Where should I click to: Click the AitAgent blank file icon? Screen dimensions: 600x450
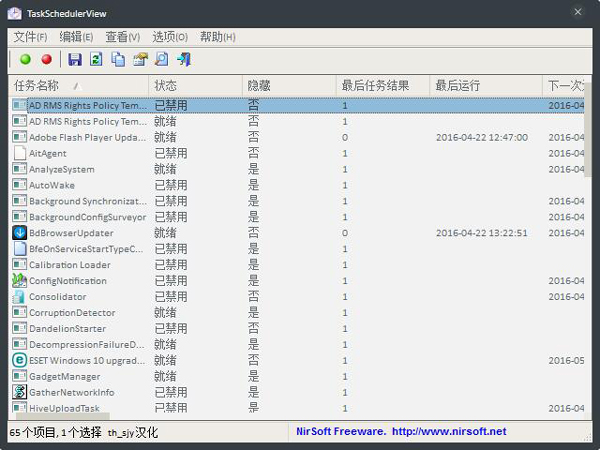tap(20, 153)
